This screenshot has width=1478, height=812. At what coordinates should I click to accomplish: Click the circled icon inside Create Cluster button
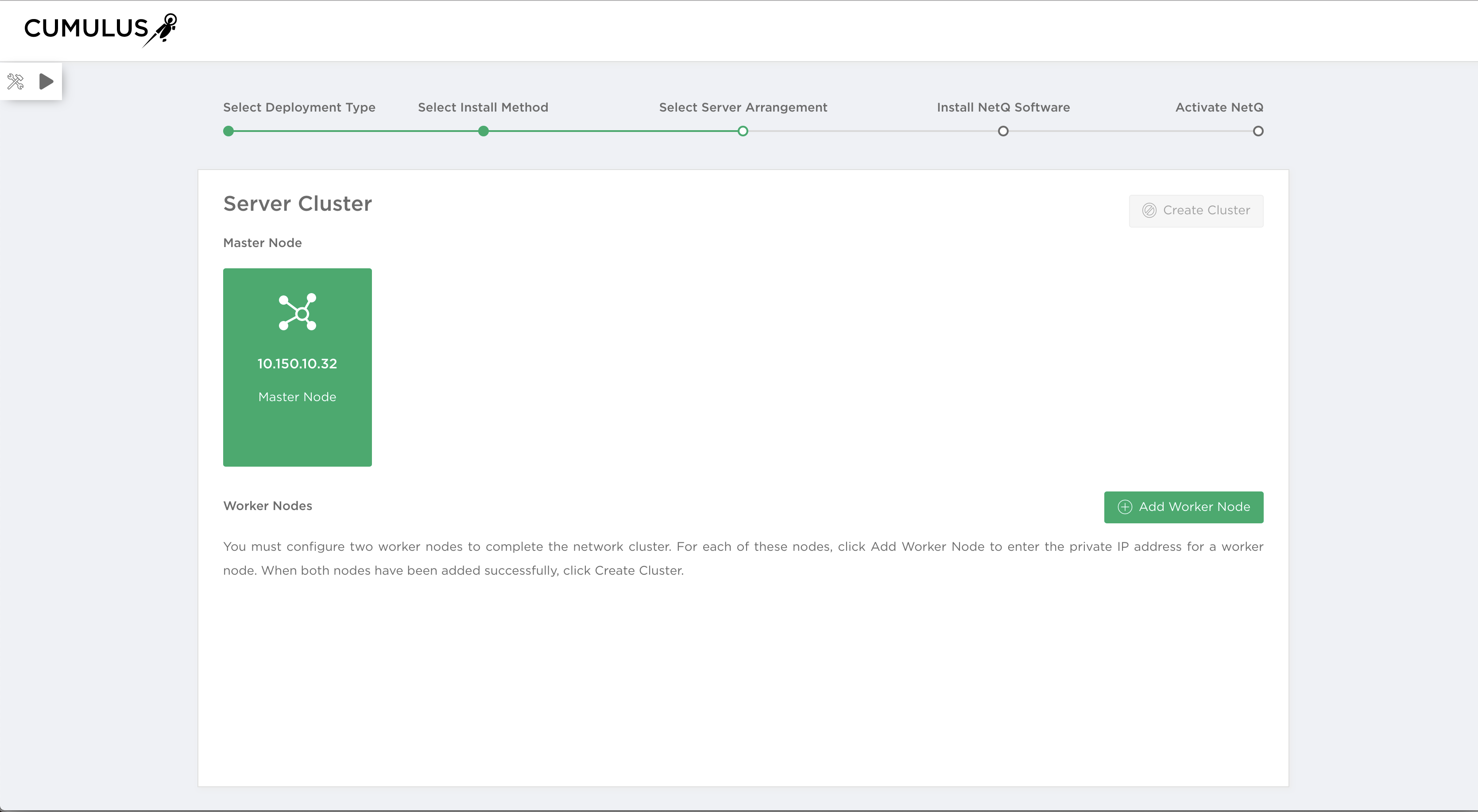point(1150,210)
